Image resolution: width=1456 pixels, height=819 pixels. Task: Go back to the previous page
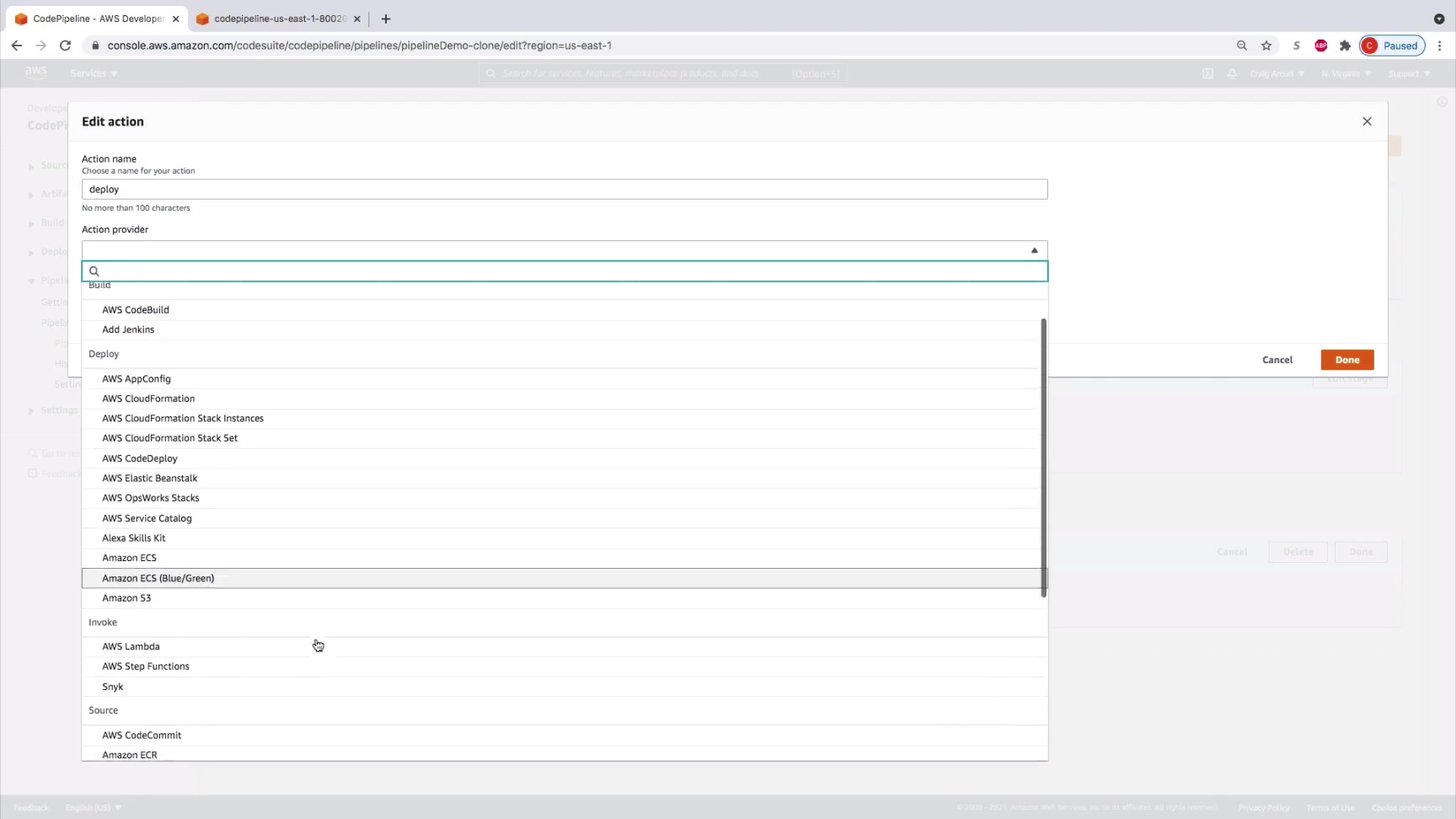17,45
